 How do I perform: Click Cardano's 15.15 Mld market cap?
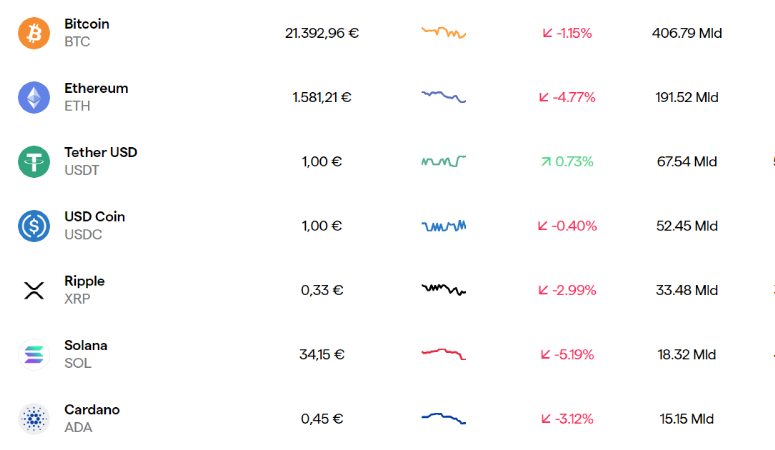click(687, 419)
